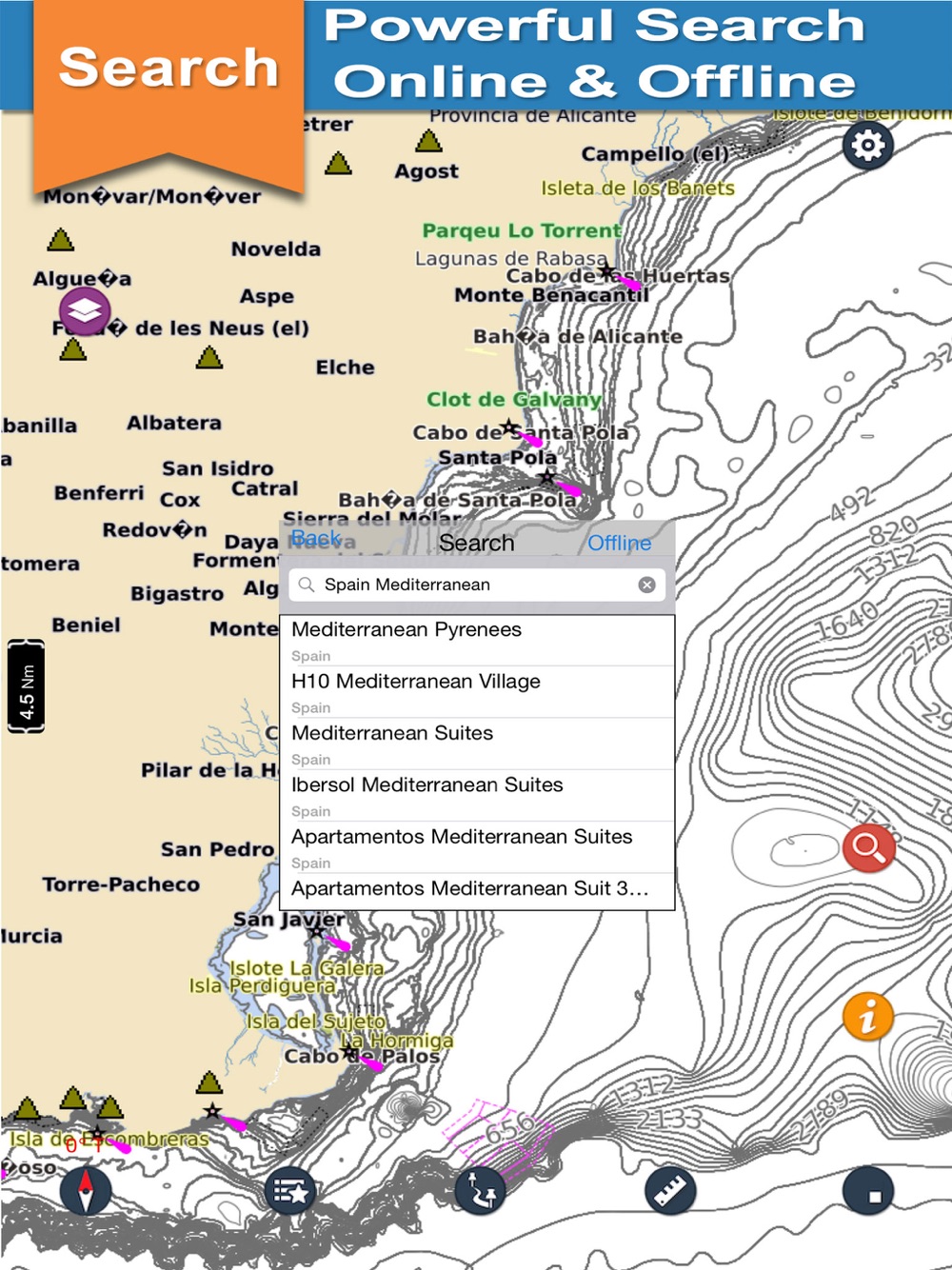This screenshot has height=1270, width=952.
Task: Open the route planning icon
Action: click(481, 1190)
